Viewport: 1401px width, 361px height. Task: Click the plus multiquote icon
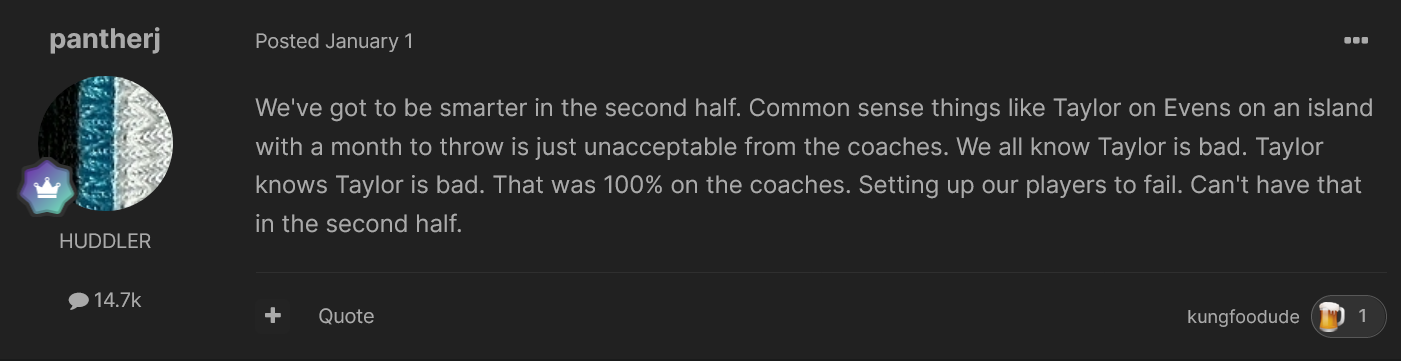[272, 316]
